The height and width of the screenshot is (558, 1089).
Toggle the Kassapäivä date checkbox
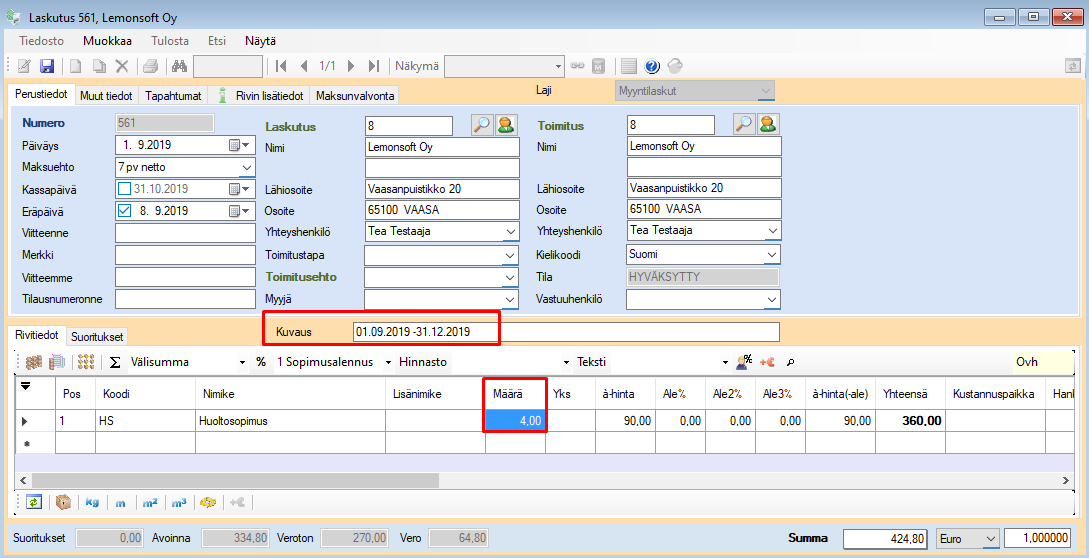point(124,189)
